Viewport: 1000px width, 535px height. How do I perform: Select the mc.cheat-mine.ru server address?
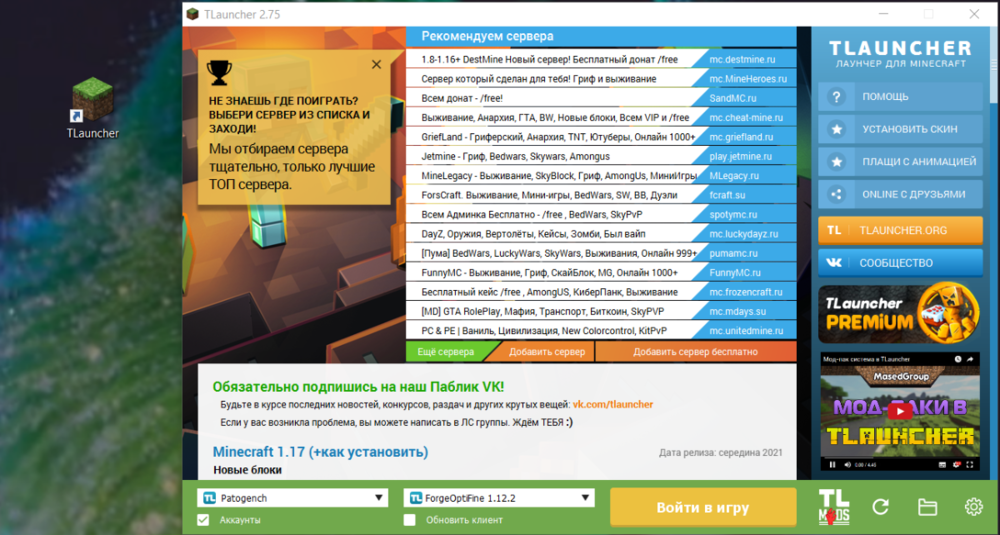coord(746,117)
